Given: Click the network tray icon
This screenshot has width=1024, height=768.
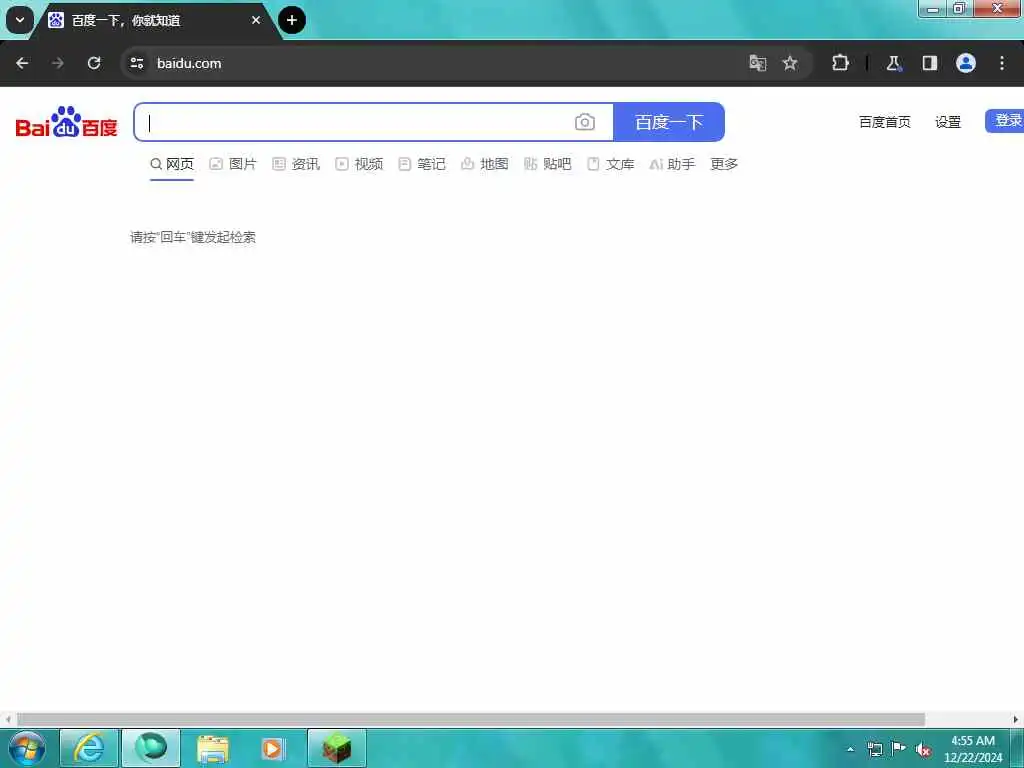Looking at the screenshot, I should coord(875,749).
